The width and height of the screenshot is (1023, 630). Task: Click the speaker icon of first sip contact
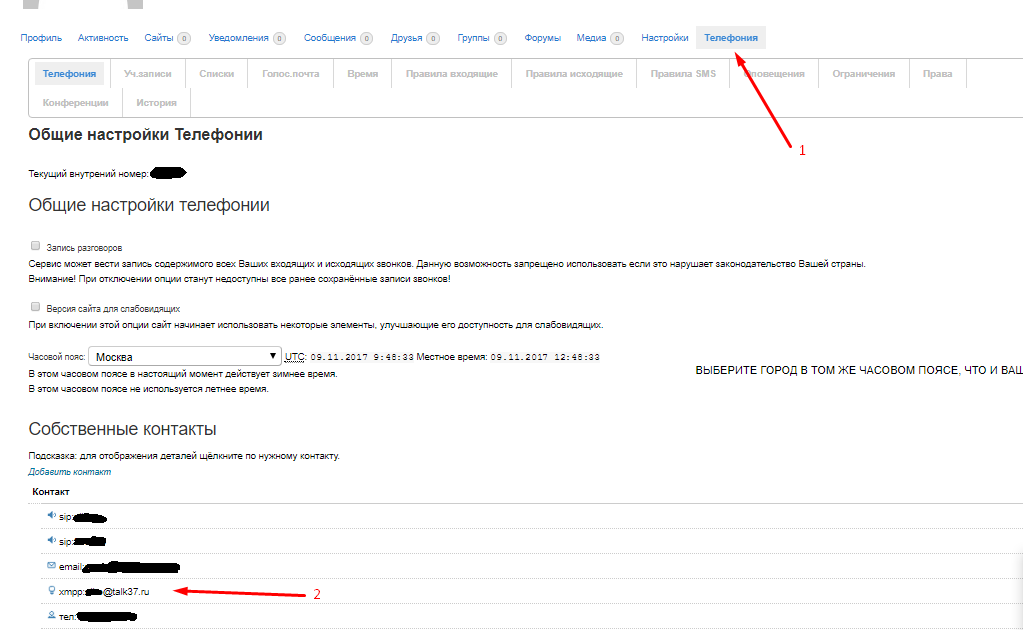[x=52, y=516]
